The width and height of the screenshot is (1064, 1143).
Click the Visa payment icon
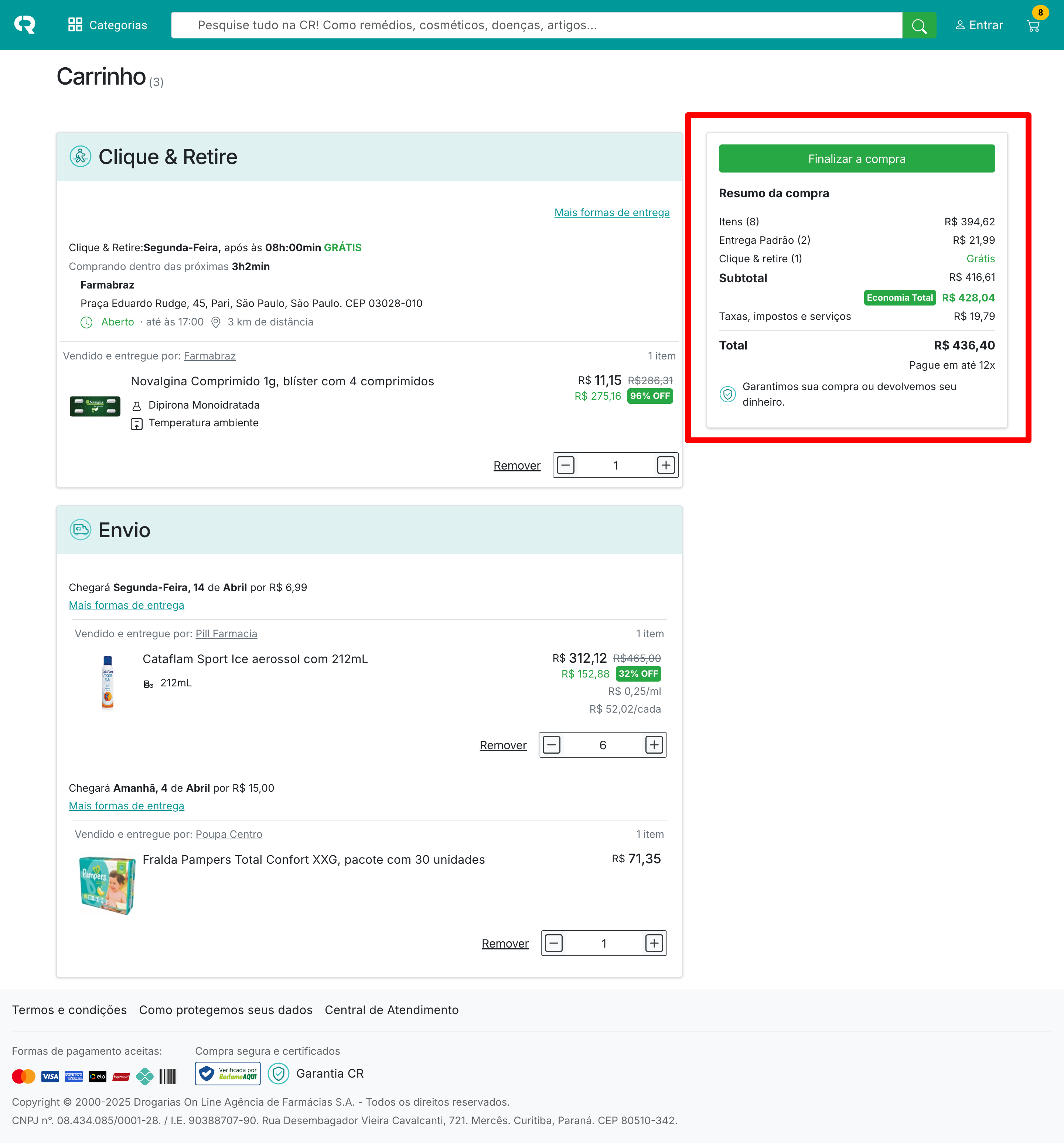coord(50,1076)
